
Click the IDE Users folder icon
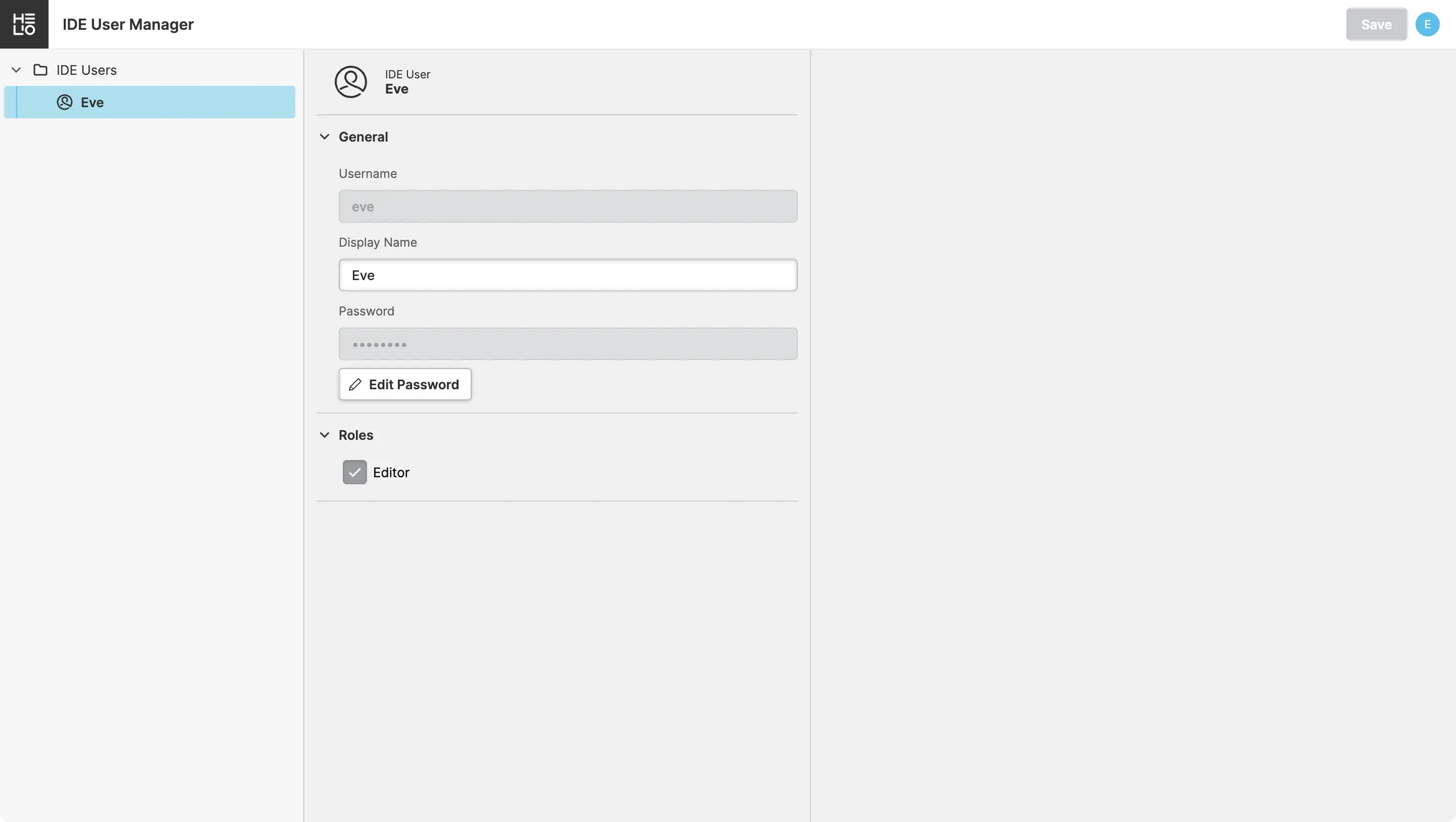coord(40,70)
